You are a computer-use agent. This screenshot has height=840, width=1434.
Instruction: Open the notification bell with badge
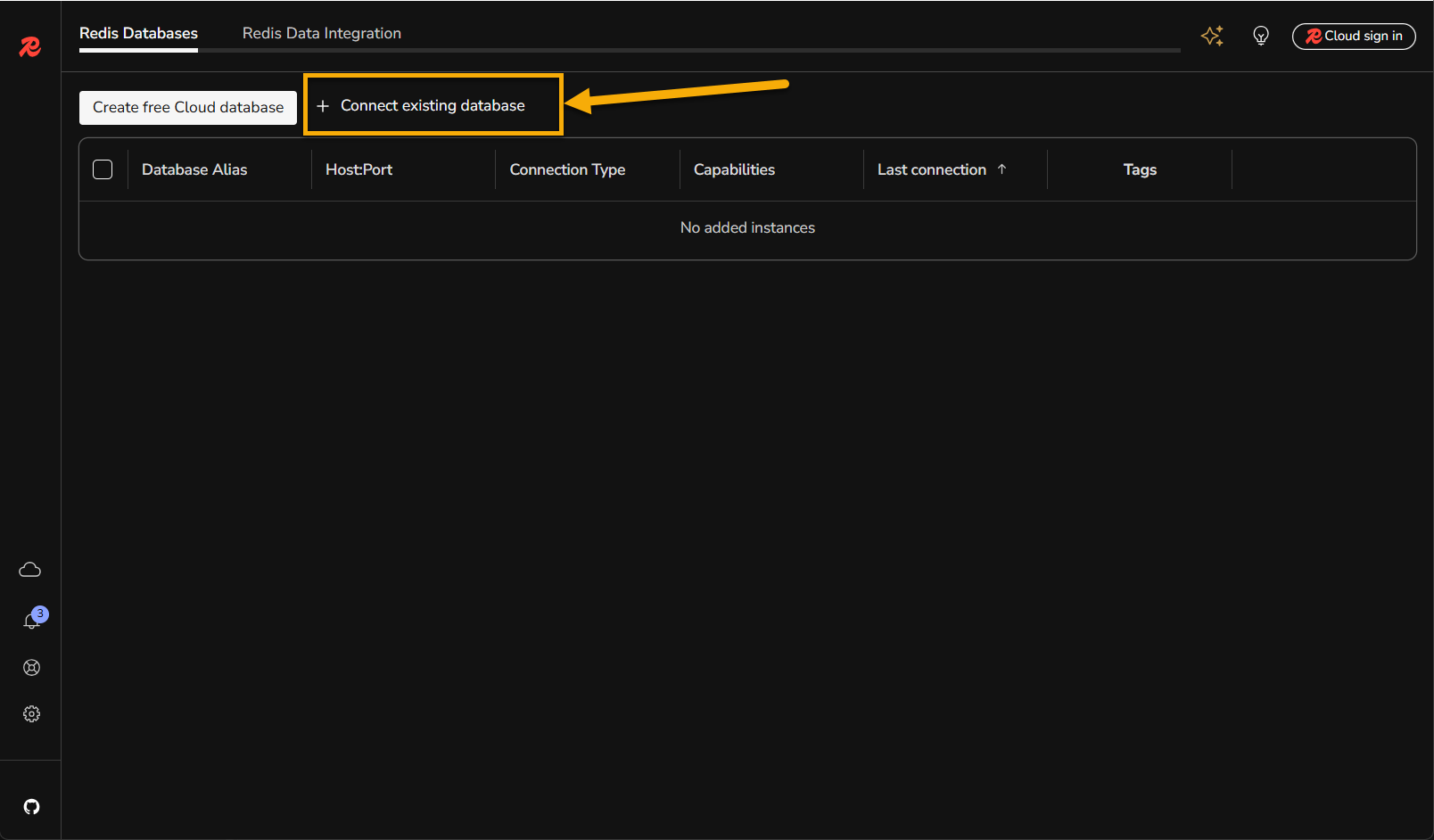[x=32, y=621]
